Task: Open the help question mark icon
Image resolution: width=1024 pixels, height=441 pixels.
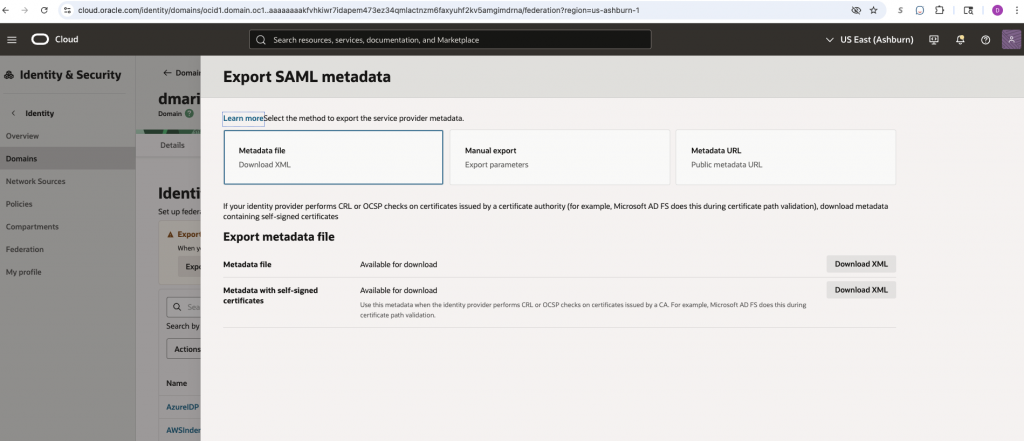Action: coord(985,40)
